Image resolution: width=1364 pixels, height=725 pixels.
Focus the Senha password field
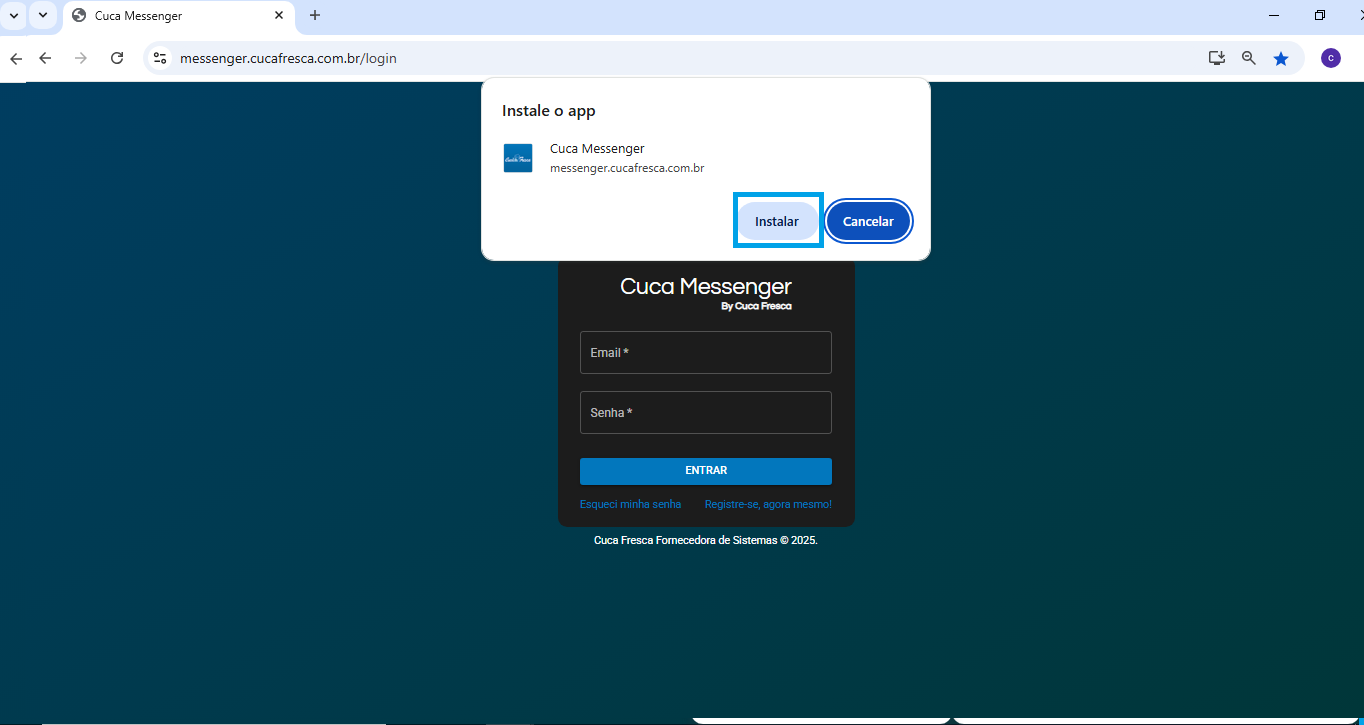click(x=705, y=412)
